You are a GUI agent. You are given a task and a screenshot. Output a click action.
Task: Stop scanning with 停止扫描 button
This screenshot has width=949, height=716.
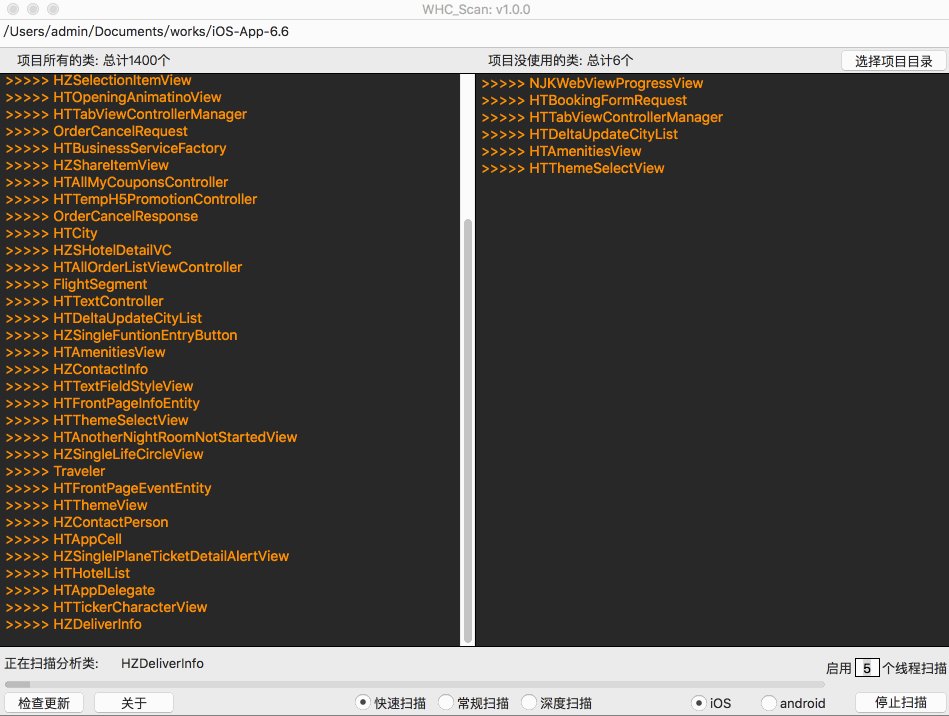[901, 702]
